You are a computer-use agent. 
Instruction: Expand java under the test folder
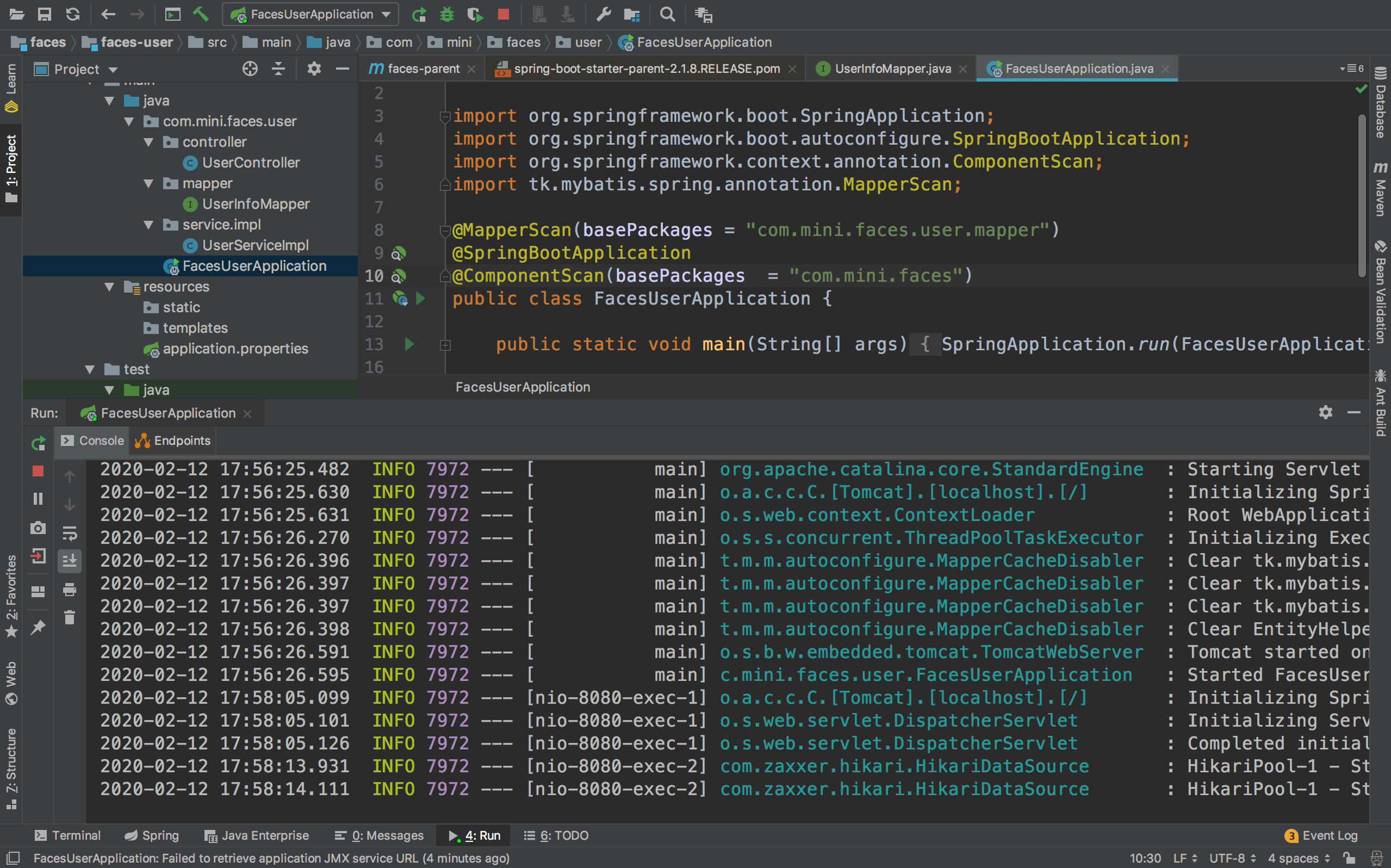(109, 390)
